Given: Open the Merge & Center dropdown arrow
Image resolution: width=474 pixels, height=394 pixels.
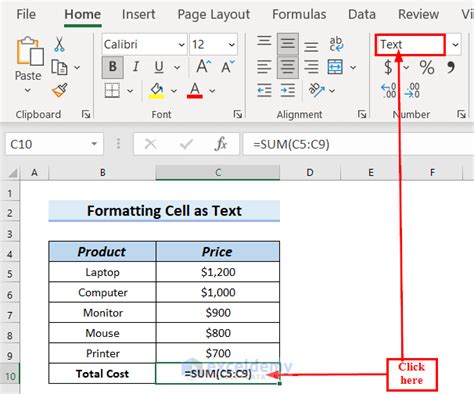Looking at the screenshot, I should pos(353,68).
